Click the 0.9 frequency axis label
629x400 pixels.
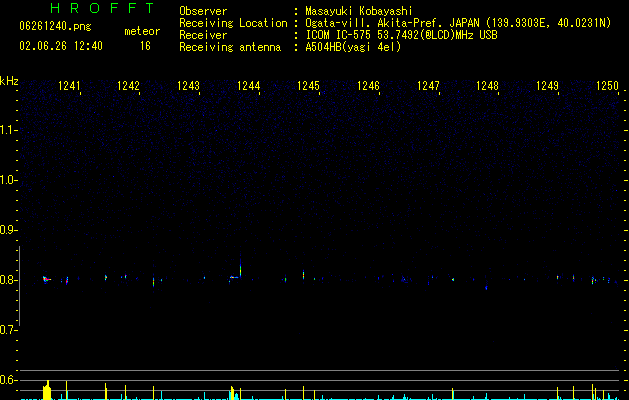pyautogui.click(x=7, y=230)
